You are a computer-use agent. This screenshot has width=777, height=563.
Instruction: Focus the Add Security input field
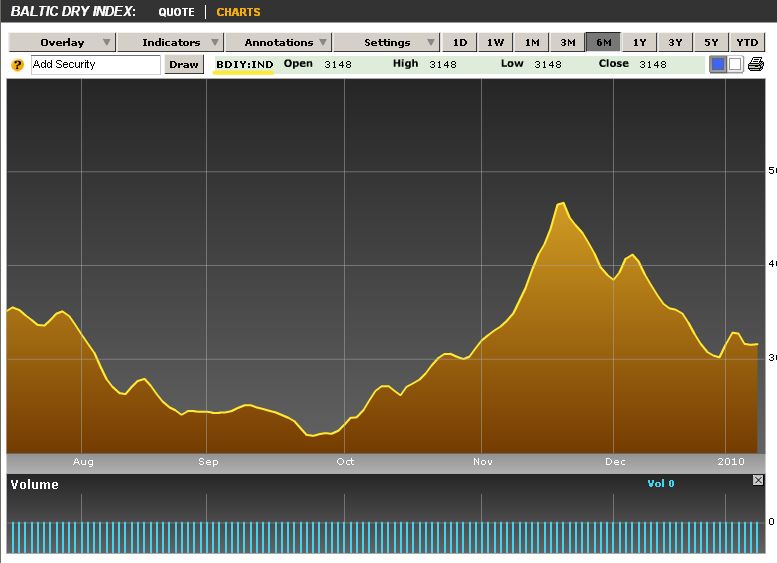click(96, 64)
